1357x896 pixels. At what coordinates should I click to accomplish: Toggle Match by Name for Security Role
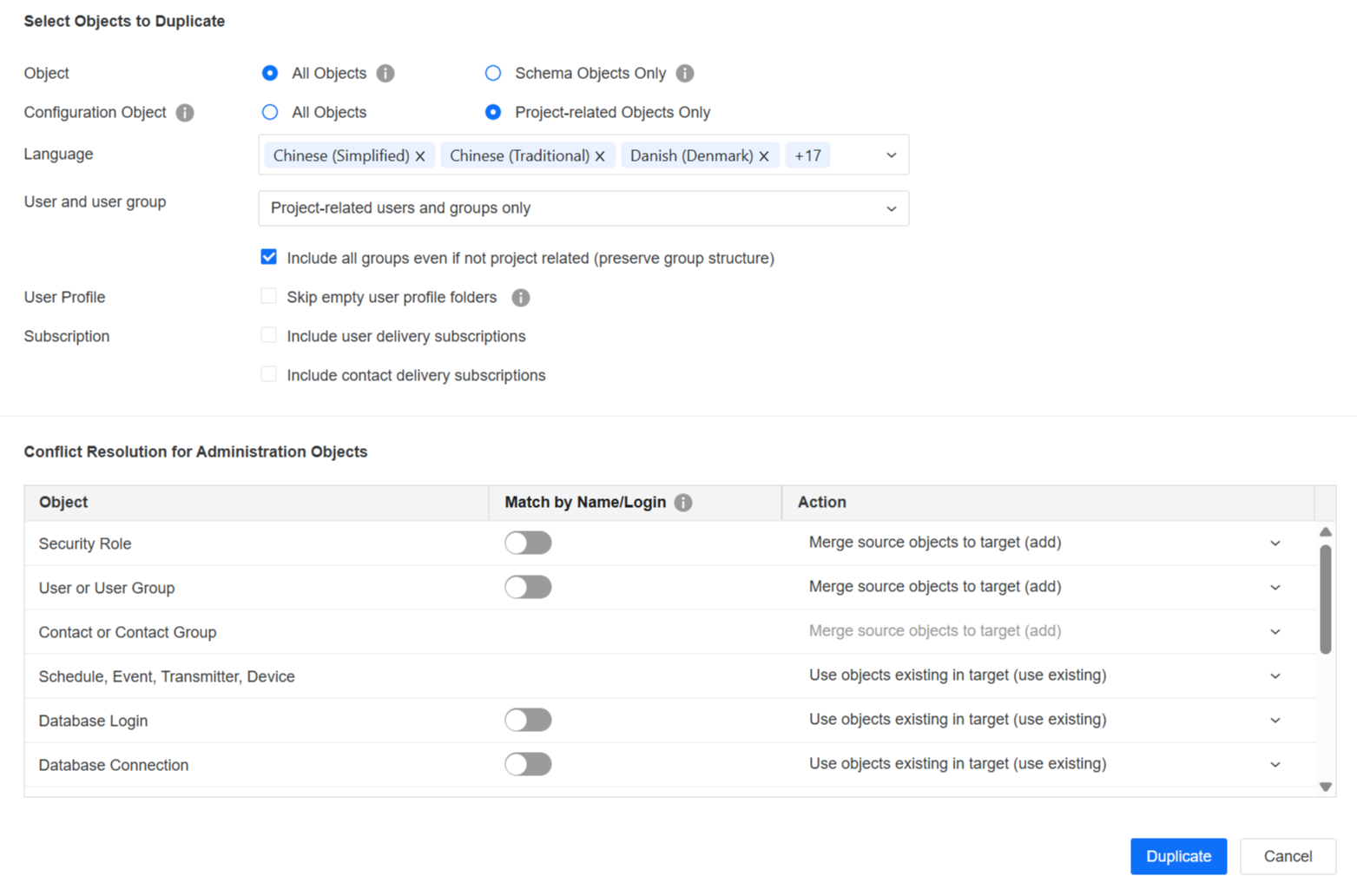[x=528, y=544]
